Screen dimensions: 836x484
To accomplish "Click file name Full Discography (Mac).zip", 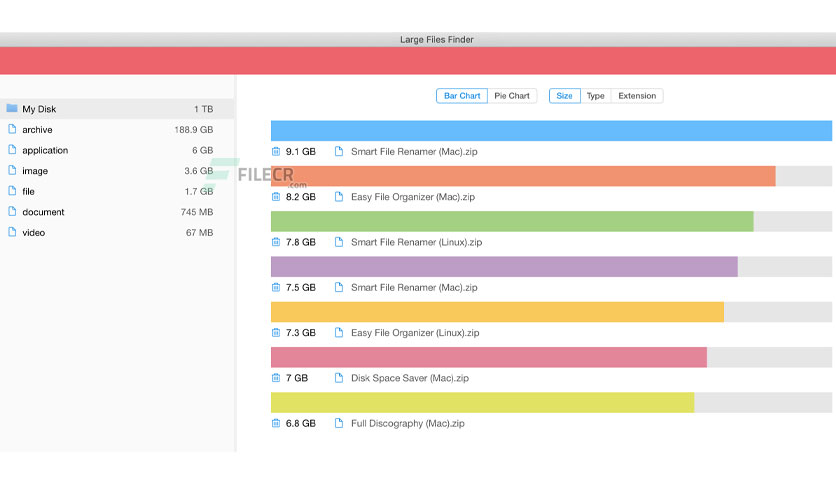I will coord(408,423).
